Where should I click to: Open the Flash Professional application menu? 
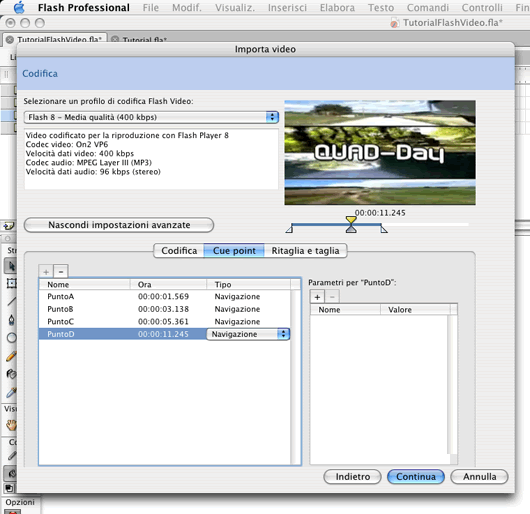pyautogui.click(x=83, y=7)
